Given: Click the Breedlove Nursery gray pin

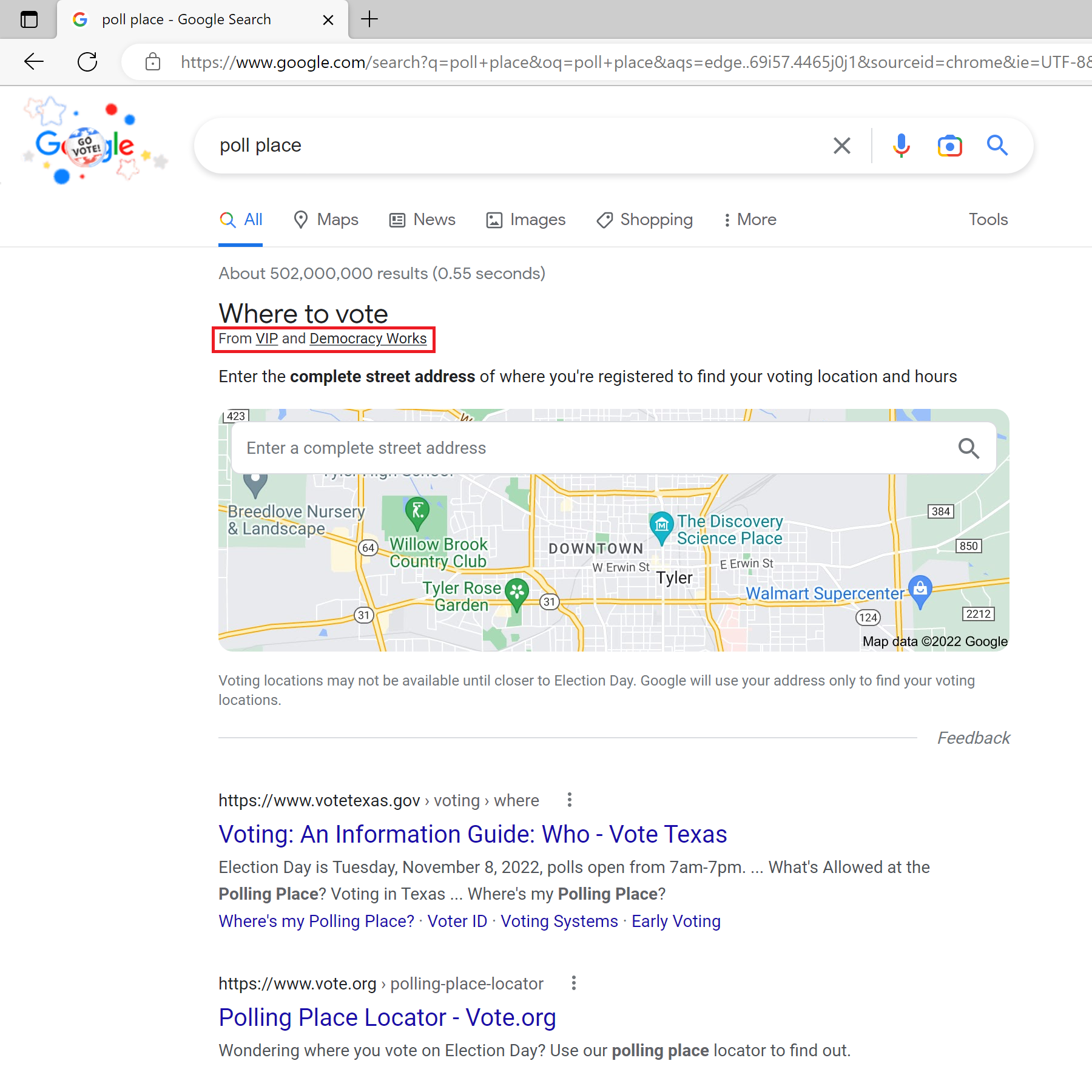Looking at the screenshot, I should 255,485.
